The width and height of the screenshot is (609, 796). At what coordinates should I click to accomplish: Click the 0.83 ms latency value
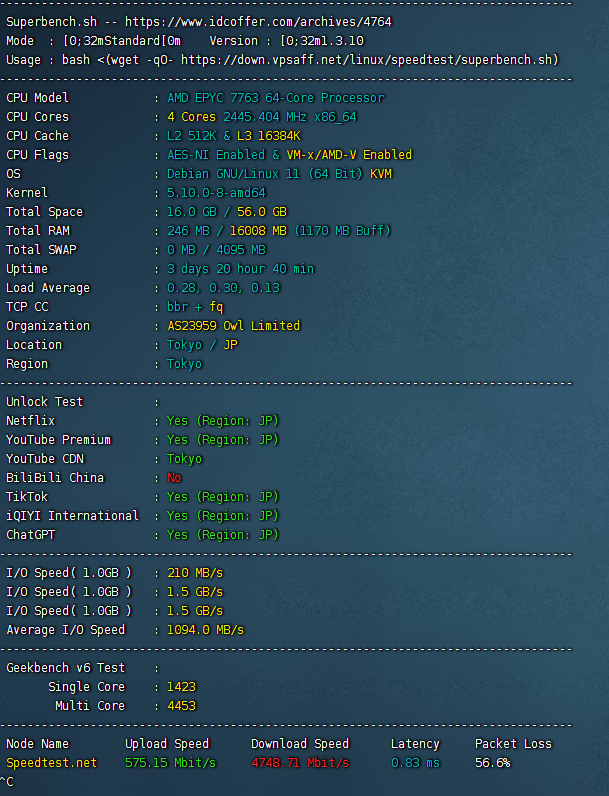[x=415, y=763]
